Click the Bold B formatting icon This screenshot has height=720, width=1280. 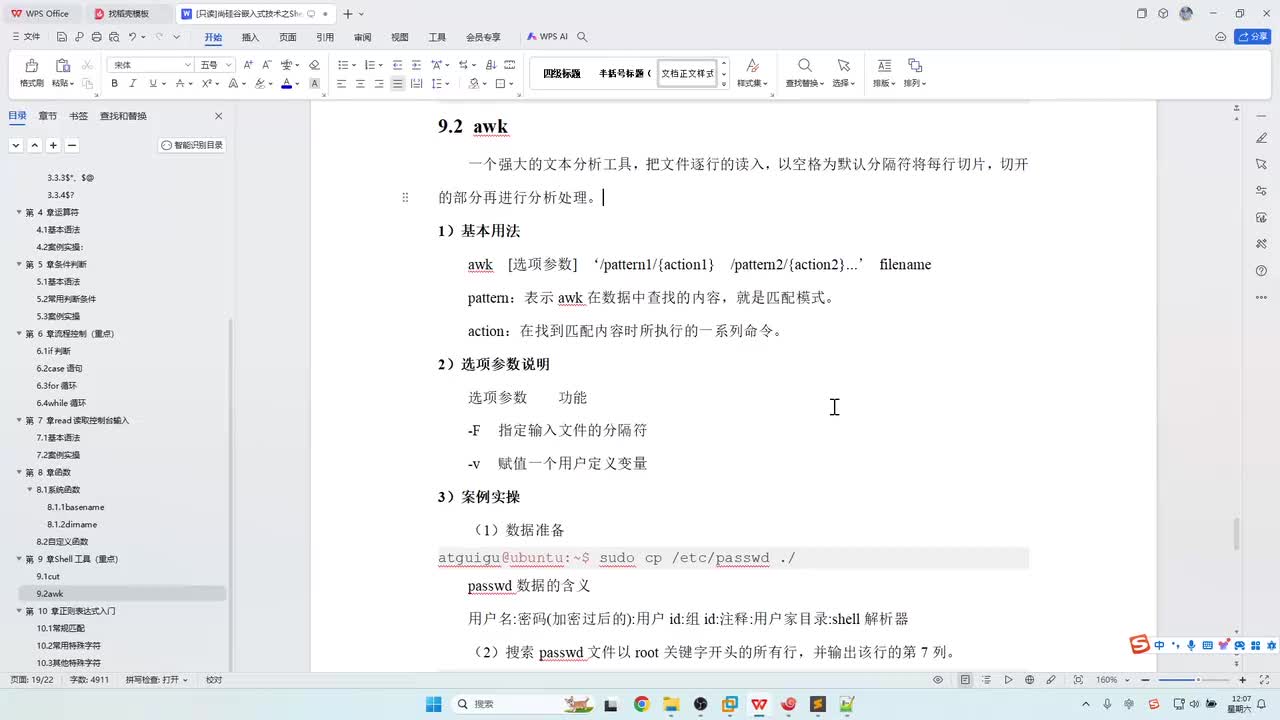[114, 84]
